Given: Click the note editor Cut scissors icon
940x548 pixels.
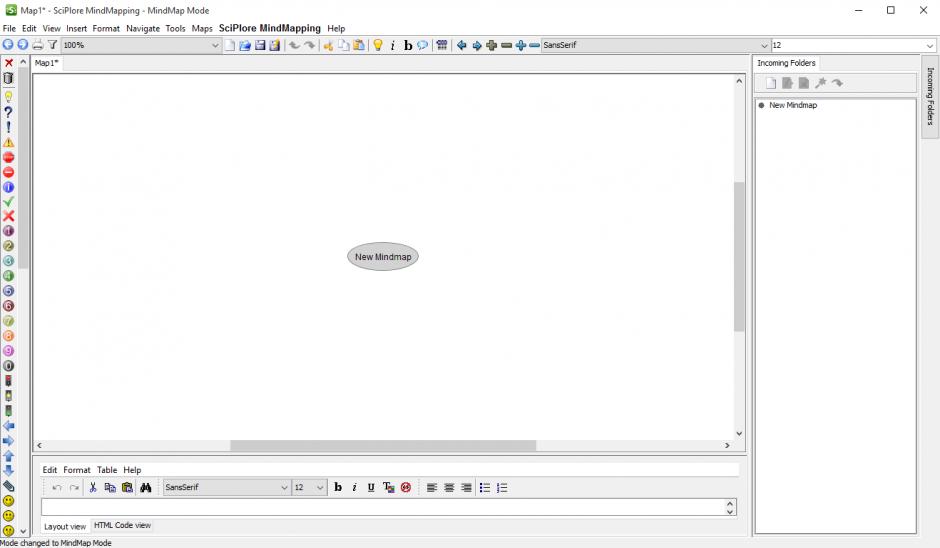Looking at the screenshot, I should pyautogui.click(x=93, y=487).
